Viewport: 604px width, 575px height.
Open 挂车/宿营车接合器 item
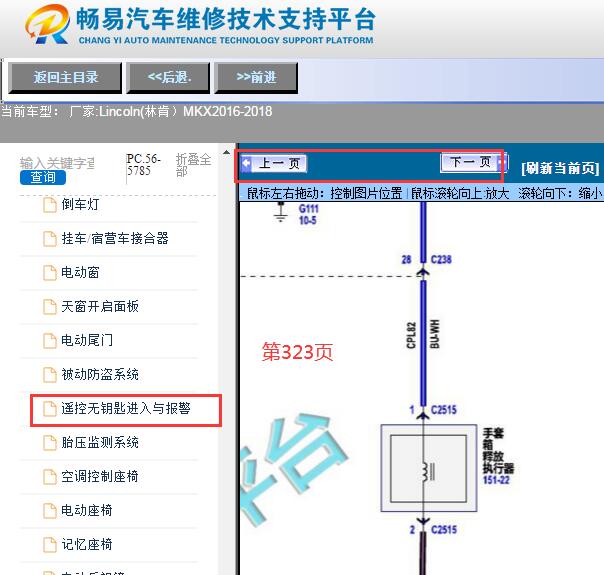click(115, 238)
